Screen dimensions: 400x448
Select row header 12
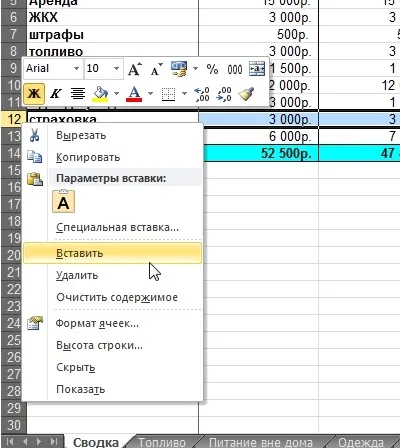[13, 119]
